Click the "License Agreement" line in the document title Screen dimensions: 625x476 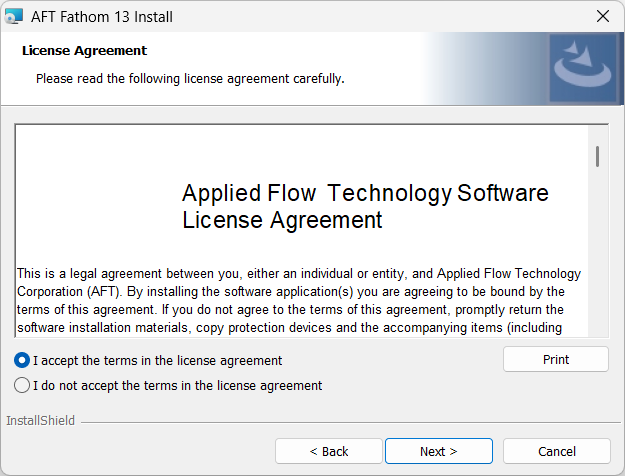[282, 220]
